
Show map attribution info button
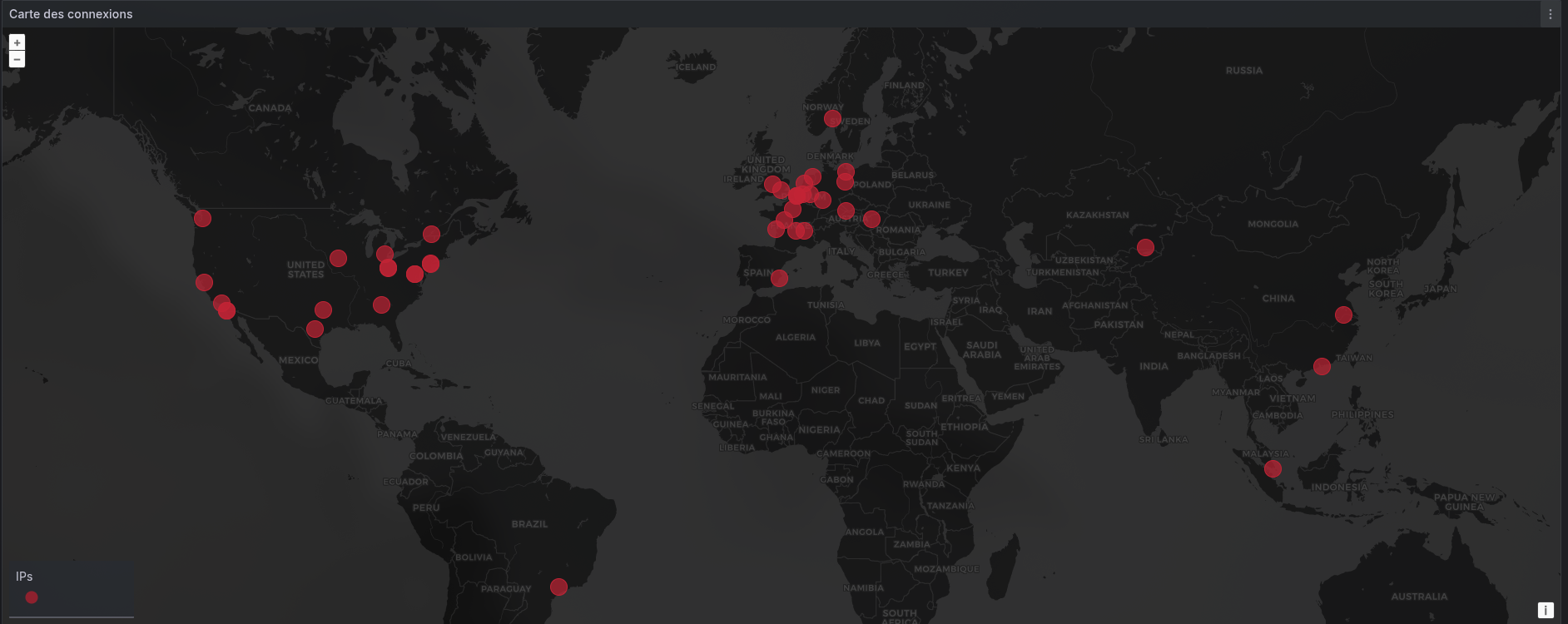(x=1545, y=610)
